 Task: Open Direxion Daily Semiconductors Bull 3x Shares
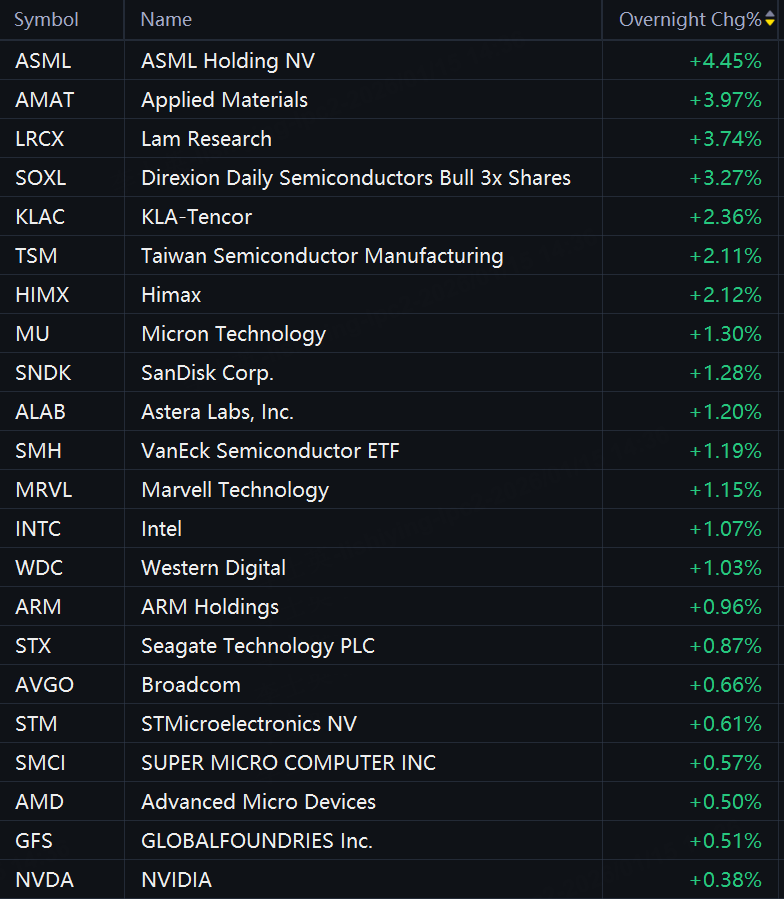(356, 178)
